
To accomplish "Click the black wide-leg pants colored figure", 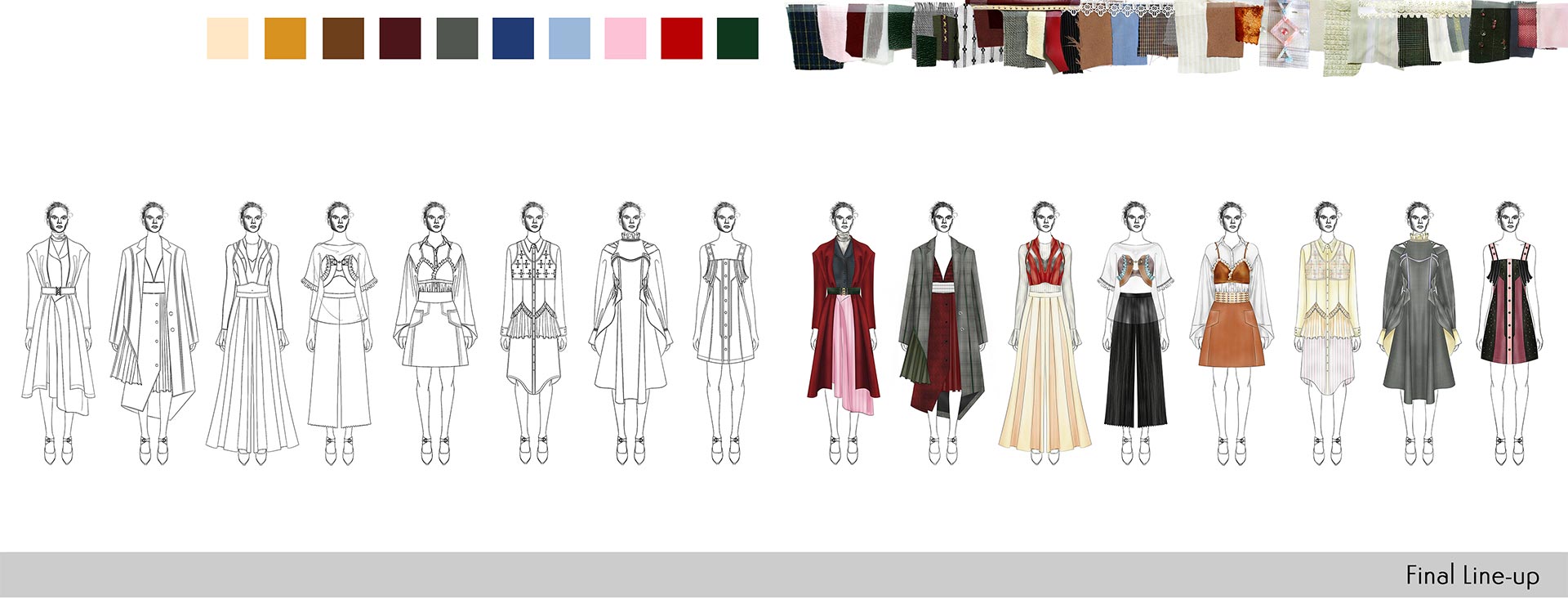I will [1135, 333].
